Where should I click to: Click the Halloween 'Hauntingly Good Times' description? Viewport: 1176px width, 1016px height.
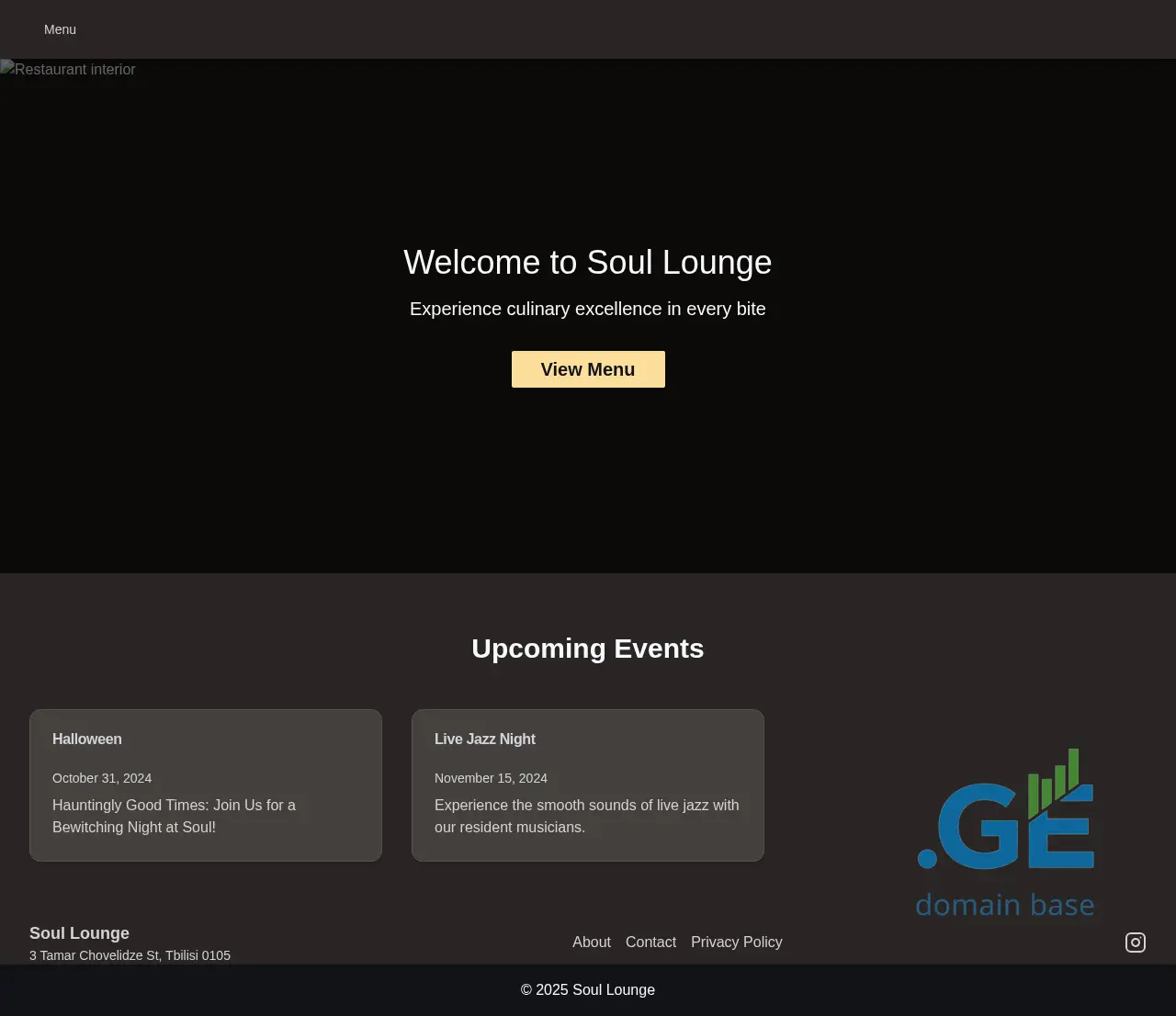click(174, 816)
